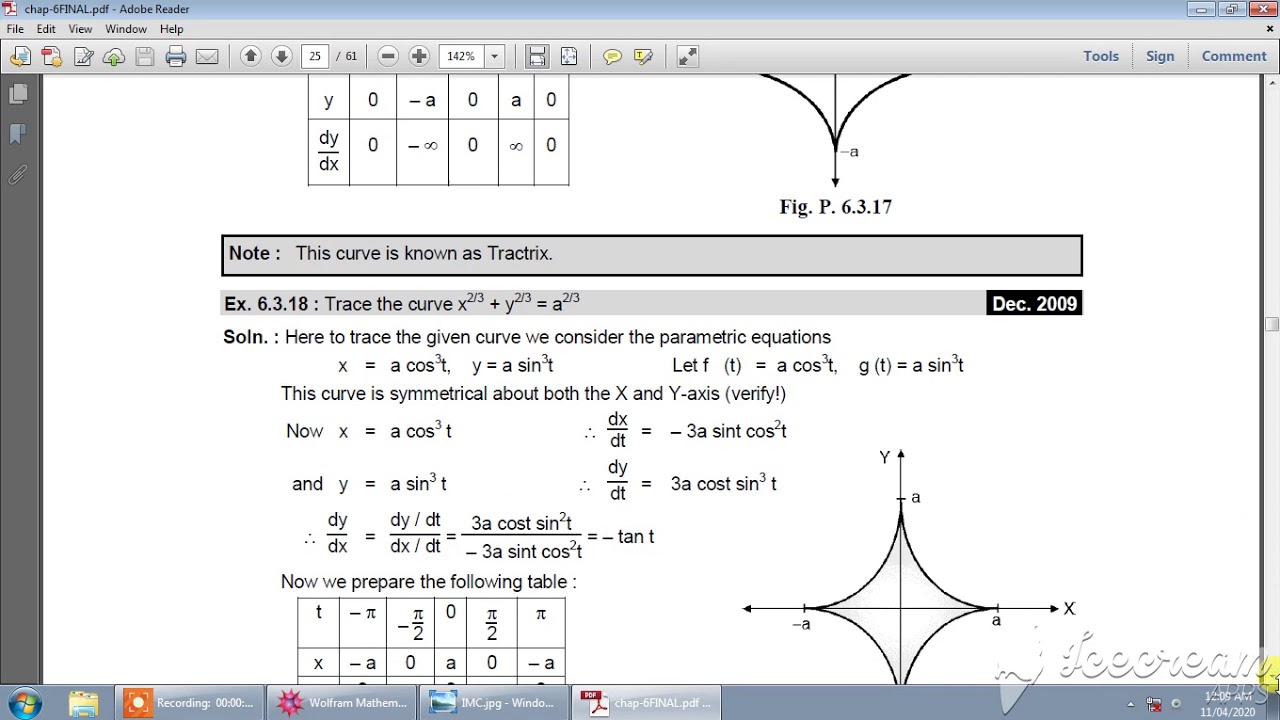Open the Help menu
The image size is (1280, 720).
[x=171, y=29]
